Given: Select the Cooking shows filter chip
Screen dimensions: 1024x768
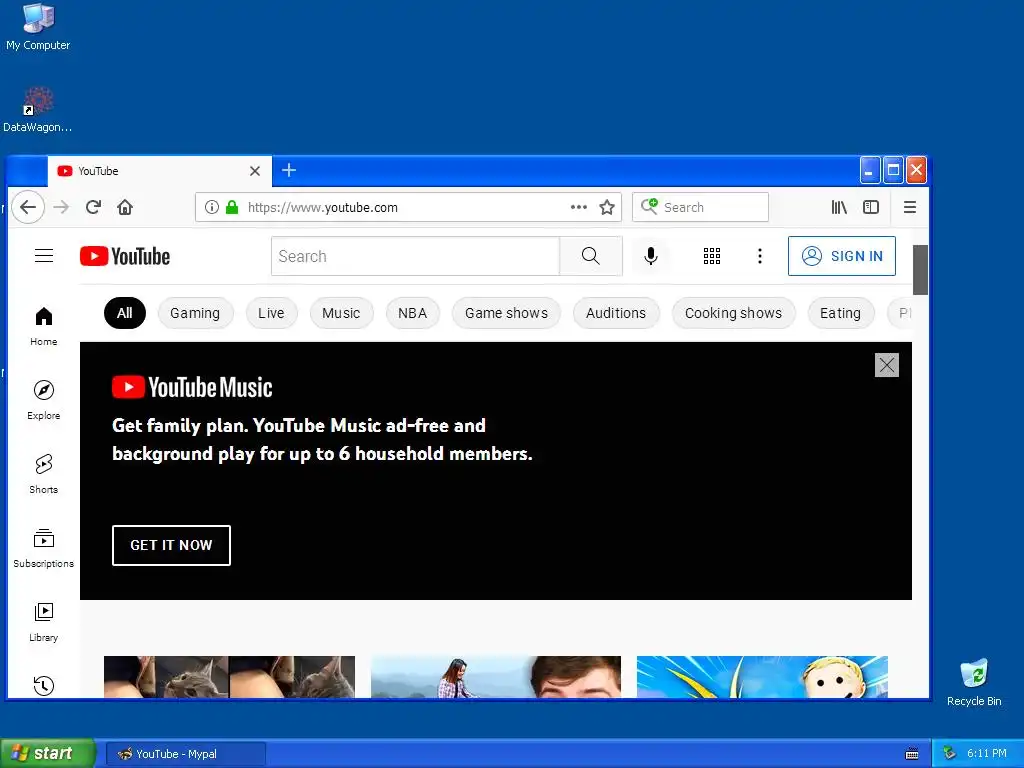Looking at the screenshot, I should (733, 313).
